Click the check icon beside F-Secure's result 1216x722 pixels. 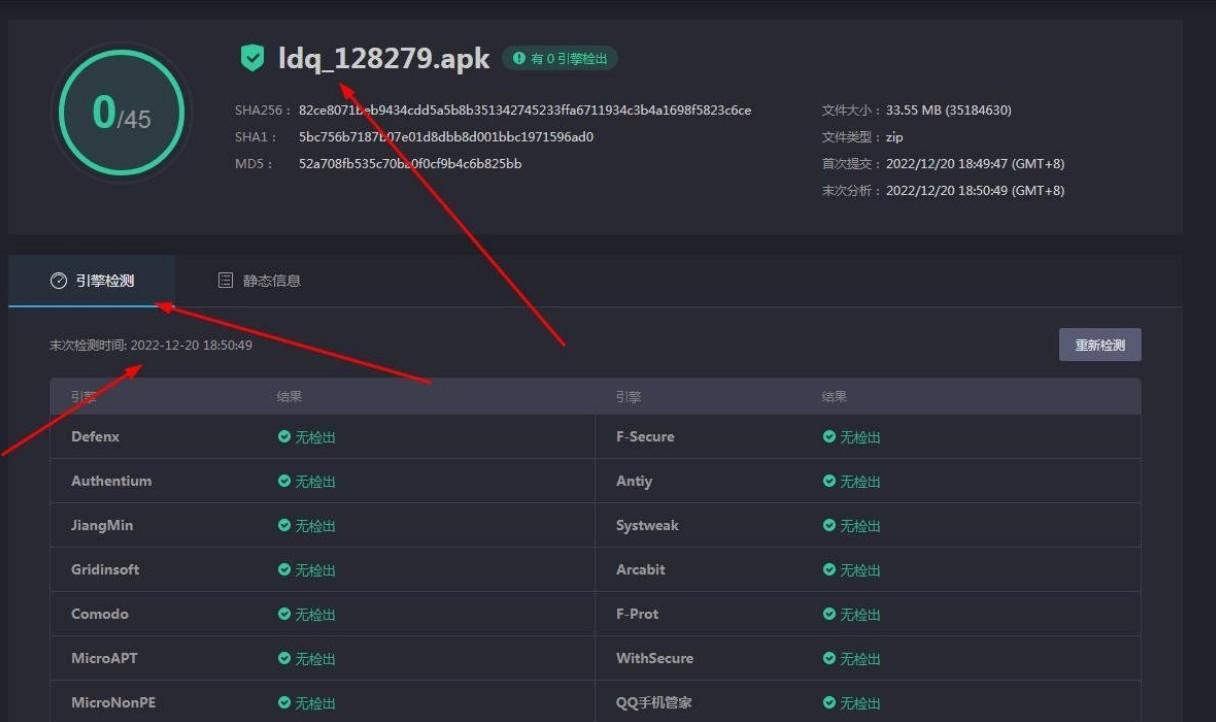pos(830,436)
